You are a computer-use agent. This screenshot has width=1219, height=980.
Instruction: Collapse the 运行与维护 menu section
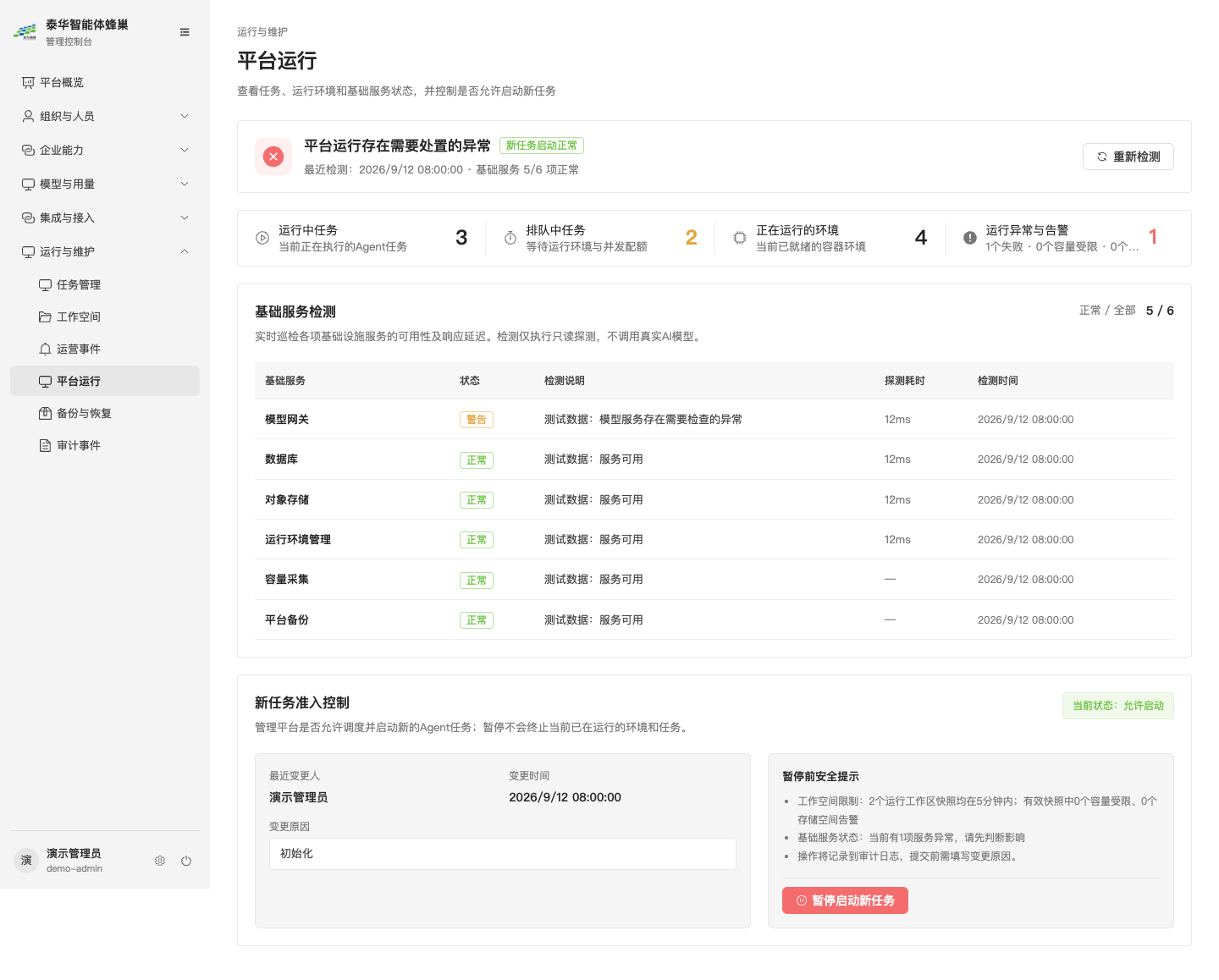(185, 251)
